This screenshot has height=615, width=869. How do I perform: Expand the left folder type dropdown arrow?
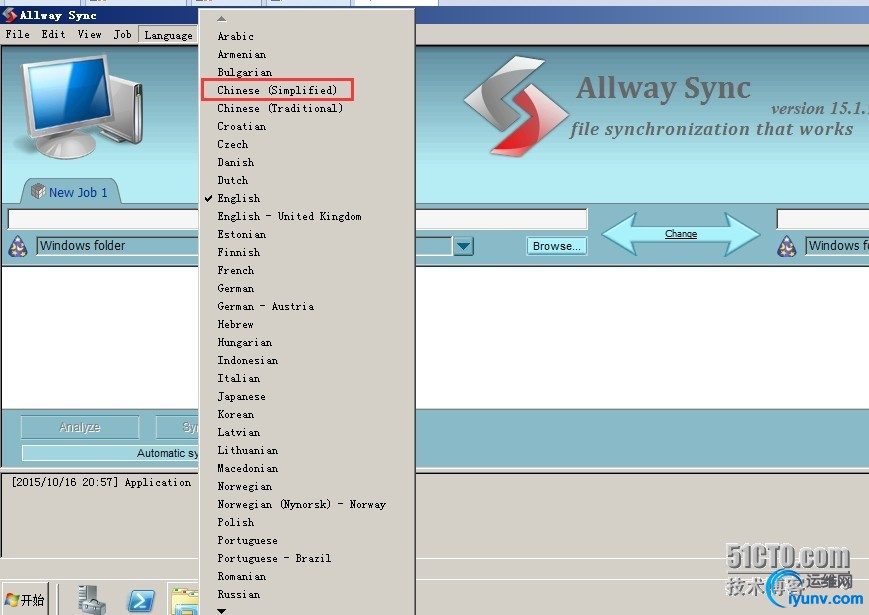[463, 246]
